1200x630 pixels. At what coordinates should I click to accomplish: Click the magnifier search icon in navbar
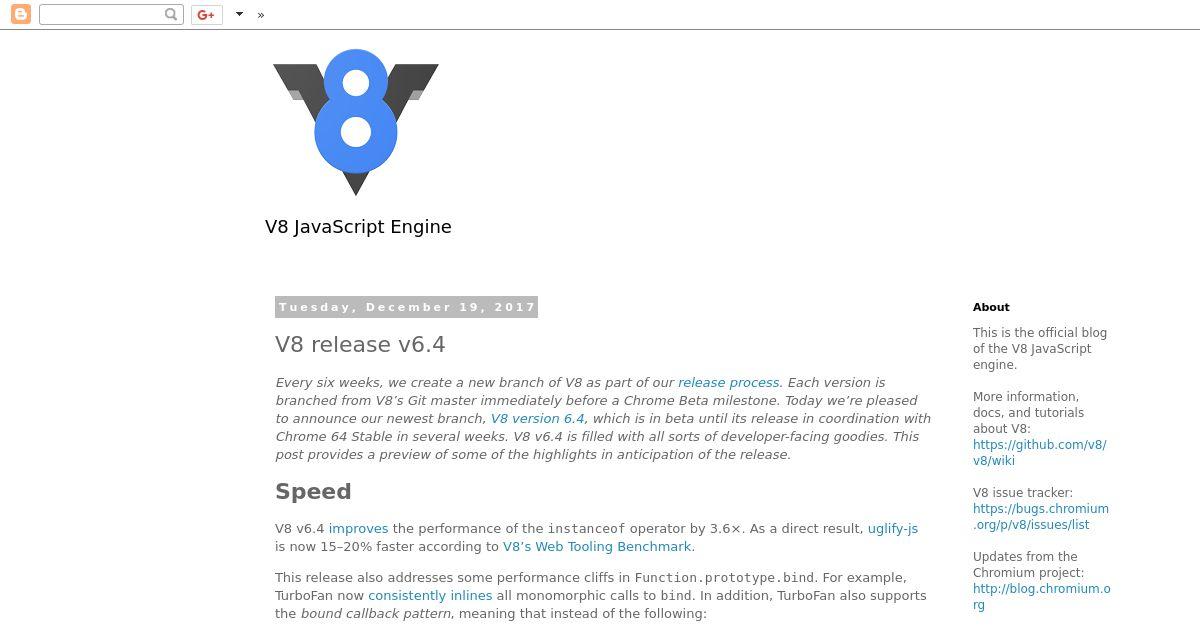tap(171, 14)
